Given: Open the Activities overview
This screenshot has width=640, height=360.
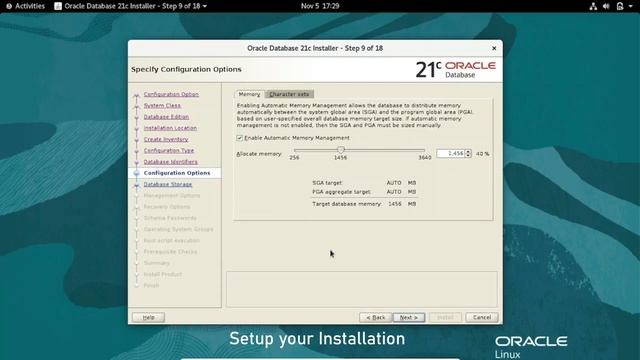Looking at the screenshot, I should [25, 6].
